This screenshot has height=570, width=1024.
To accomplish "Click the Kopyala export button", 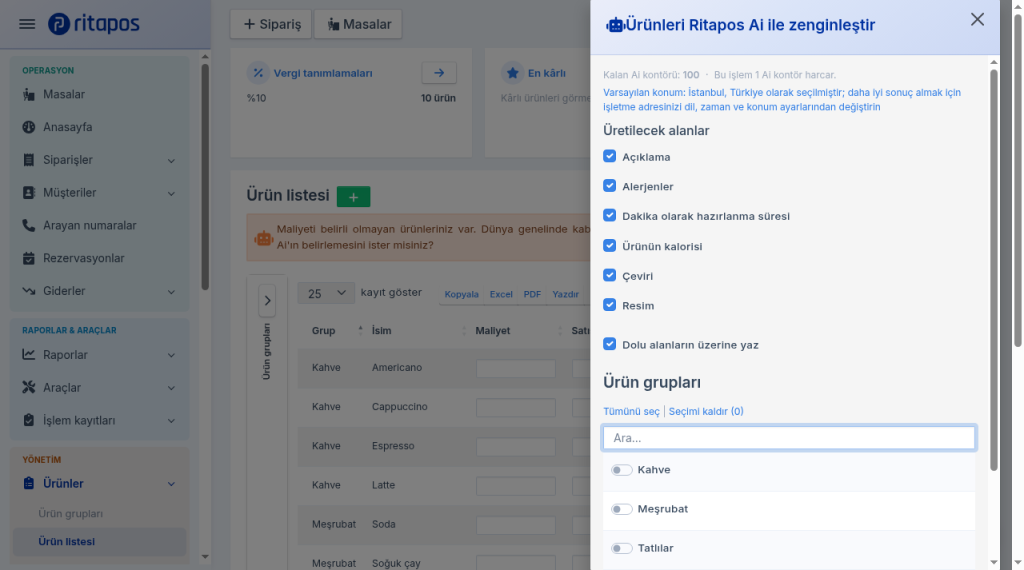I will [x=462, y=294].
